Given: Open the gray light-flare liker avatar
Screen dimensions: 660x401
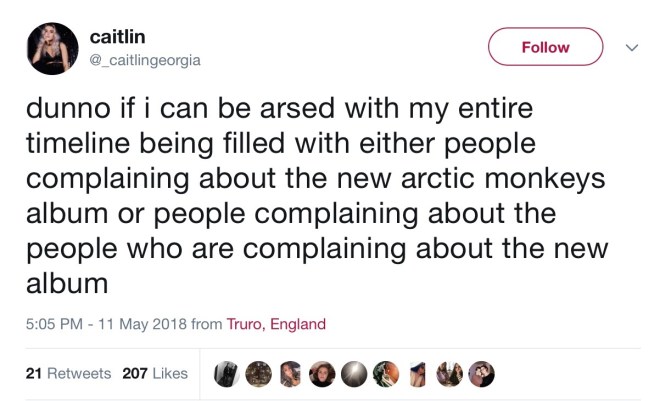Looking at the screenshot, I should point(353,373).
